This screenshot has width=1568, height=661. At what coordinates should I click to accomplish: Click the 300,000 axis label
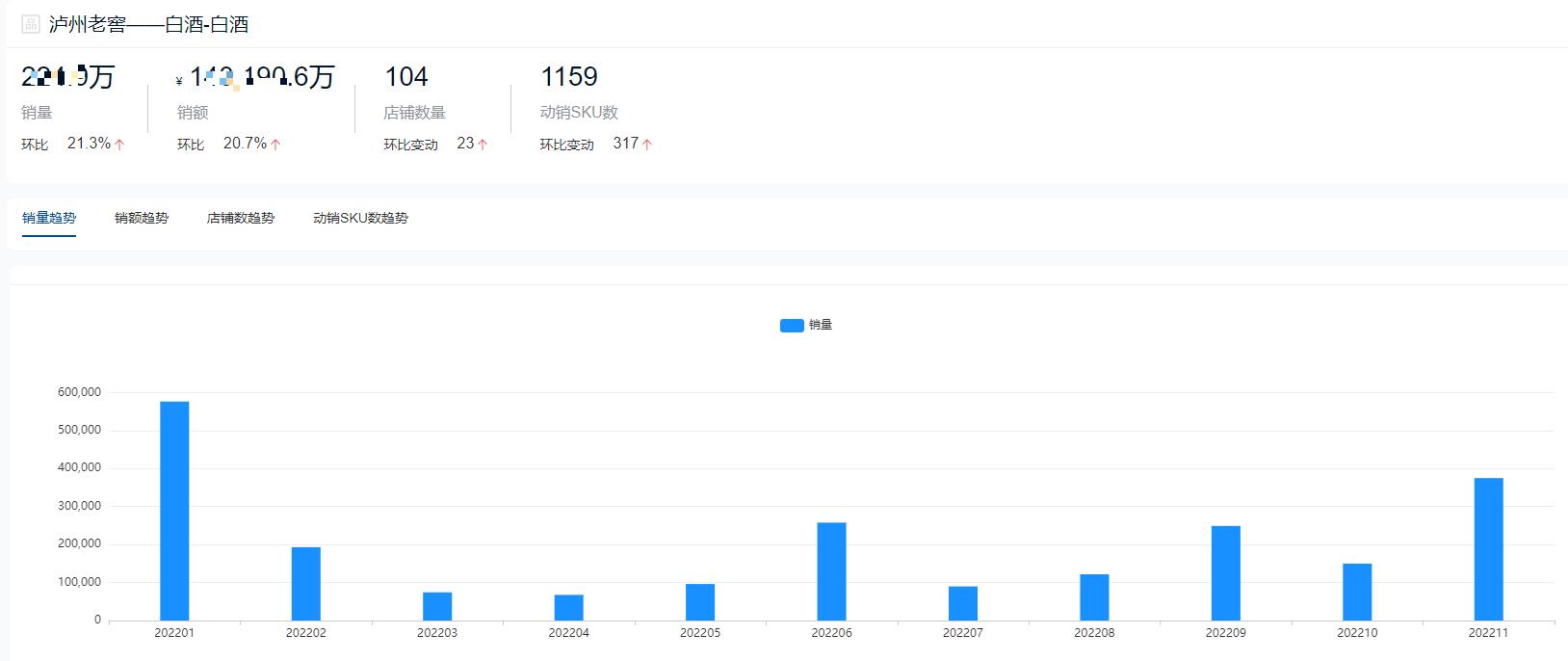(x=79, y=506)
